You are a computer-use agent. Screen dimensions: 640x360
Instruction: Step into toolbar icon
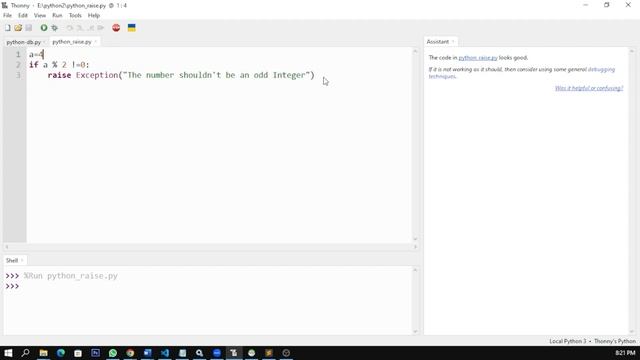pos(80,28)
